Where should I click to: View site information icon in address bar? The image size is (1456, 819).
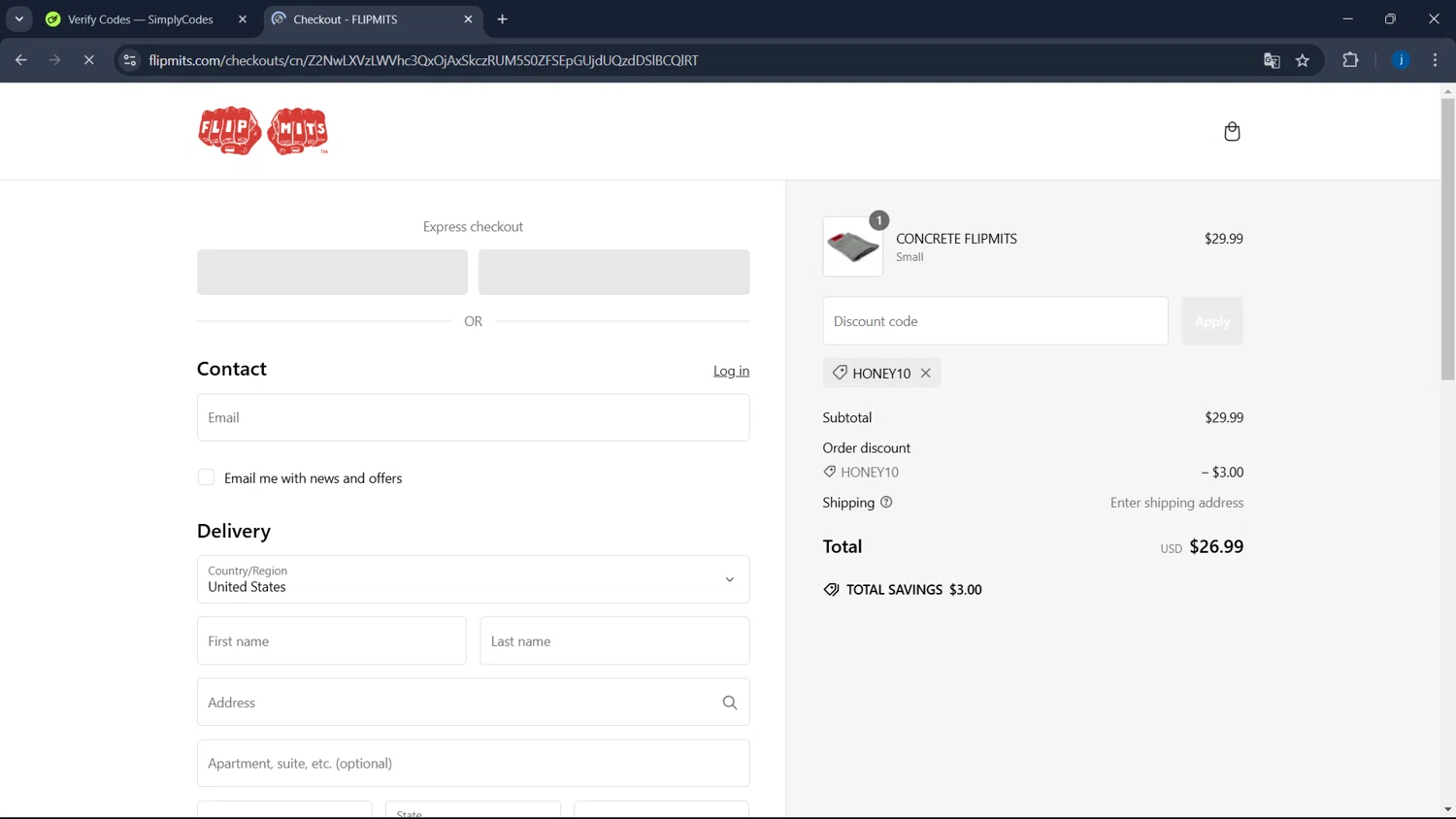(x=129, y=60)
